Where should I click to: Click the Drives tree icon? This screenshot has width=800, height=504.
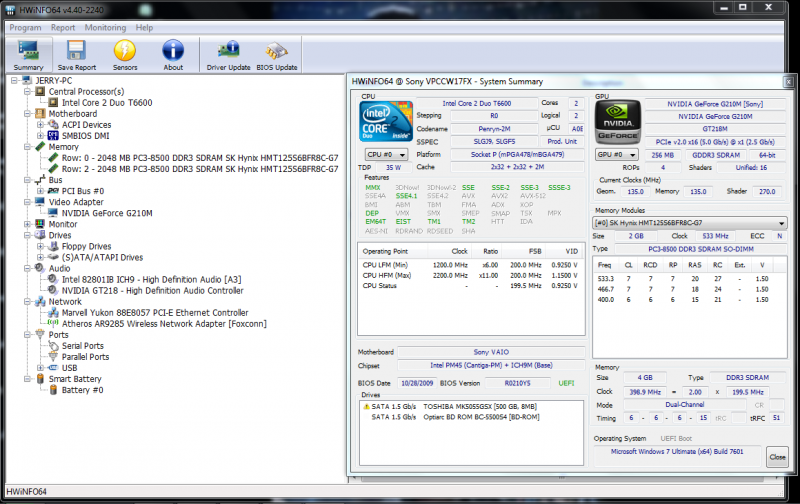40,235
